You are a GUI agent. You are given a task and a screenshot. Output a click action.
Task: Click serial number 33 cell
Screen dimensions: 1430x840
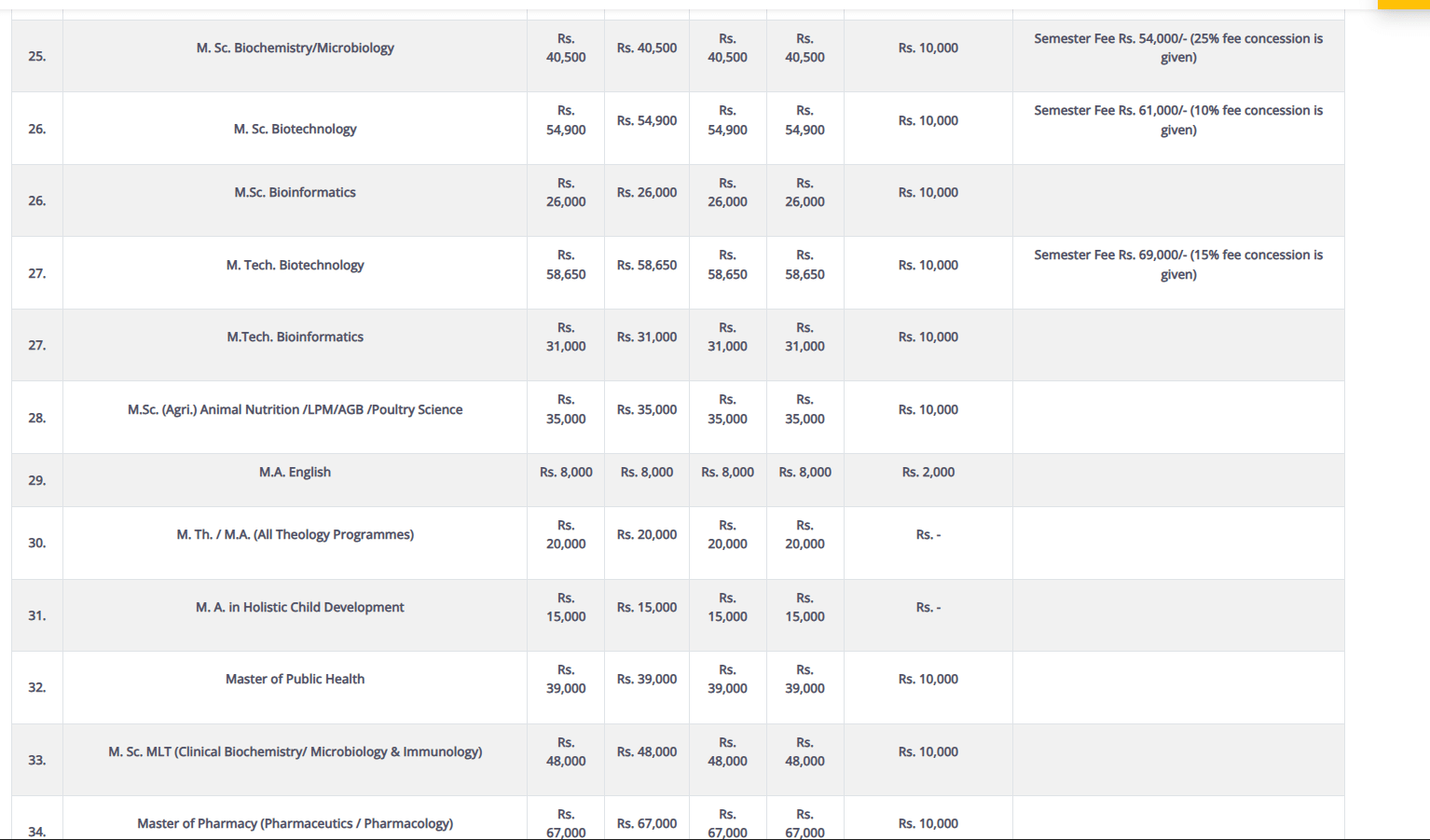[x=37, y=761]
